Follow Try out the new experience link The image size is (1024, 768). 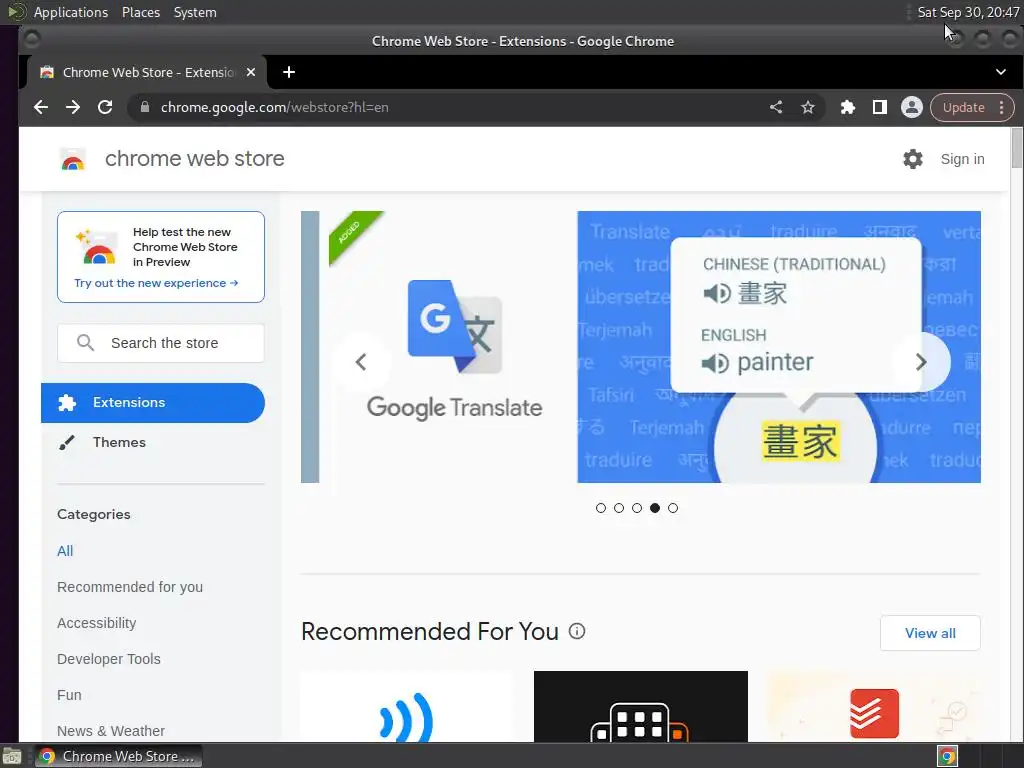(156, 283)
